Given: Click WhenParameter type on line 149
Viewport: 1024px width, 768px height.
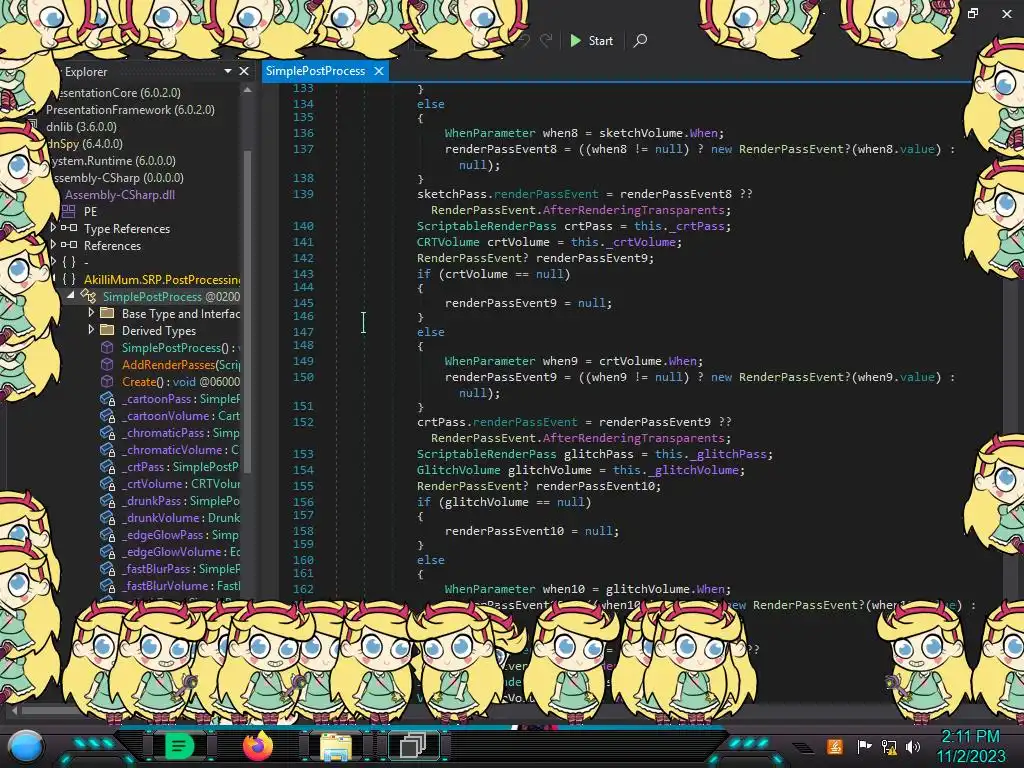Looking at the screenshot, I should tap(490, 360).
